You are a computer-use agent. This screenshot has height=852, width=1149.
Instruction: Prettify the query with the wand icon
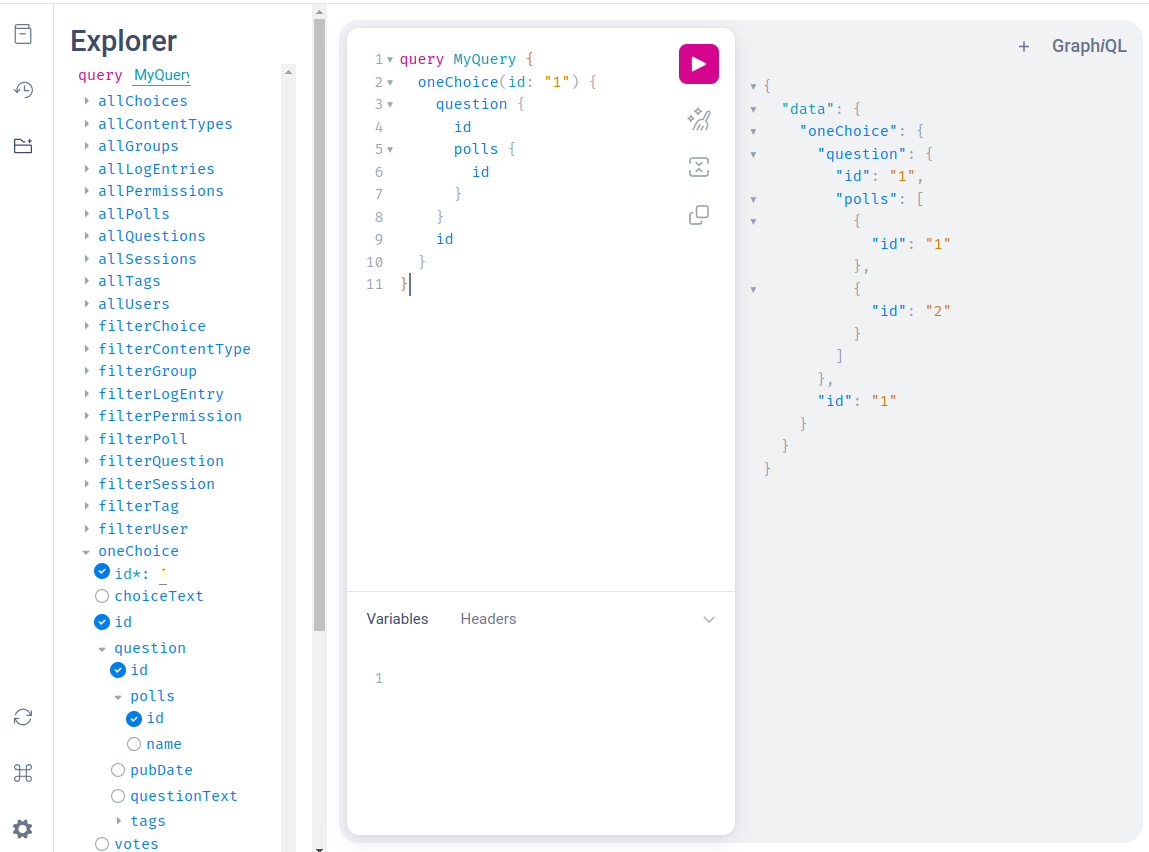click(698, 119)
